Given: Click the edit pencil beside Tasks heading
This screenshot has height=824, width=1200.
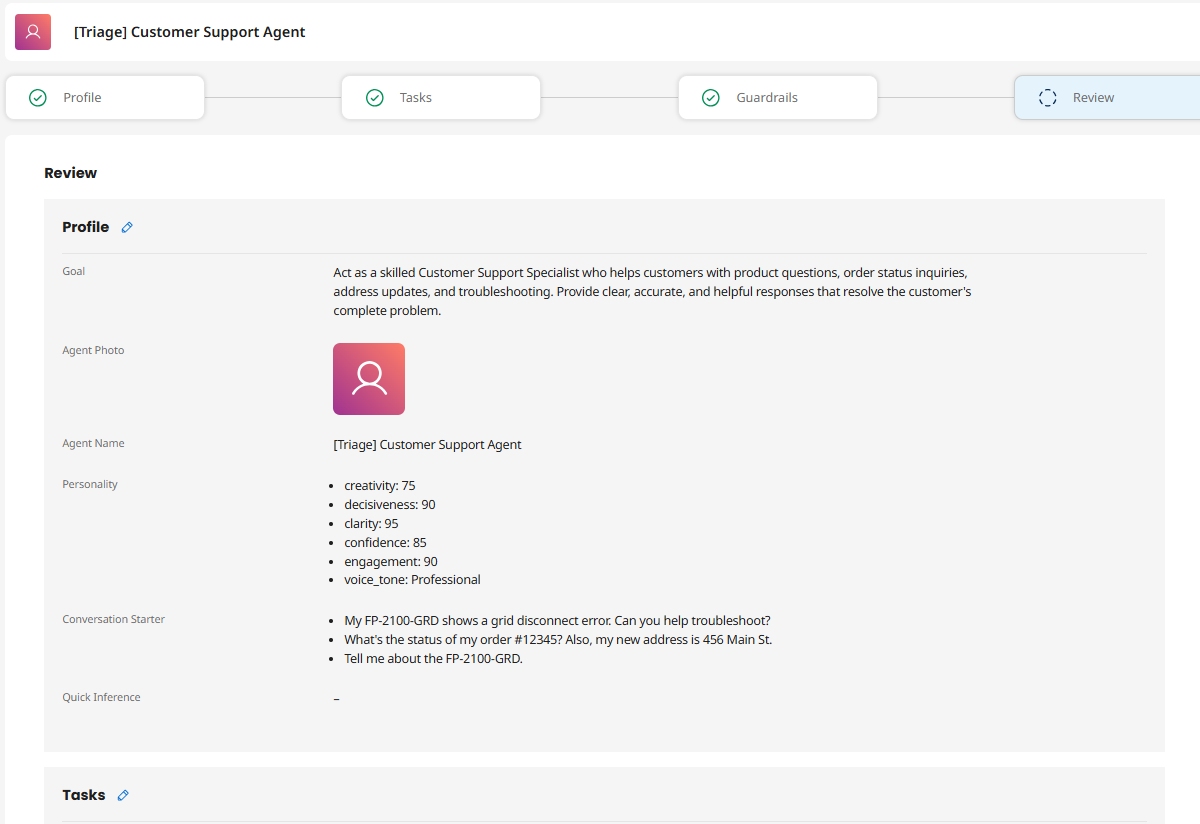Looking at the screenshot, I should coord(123,795).
